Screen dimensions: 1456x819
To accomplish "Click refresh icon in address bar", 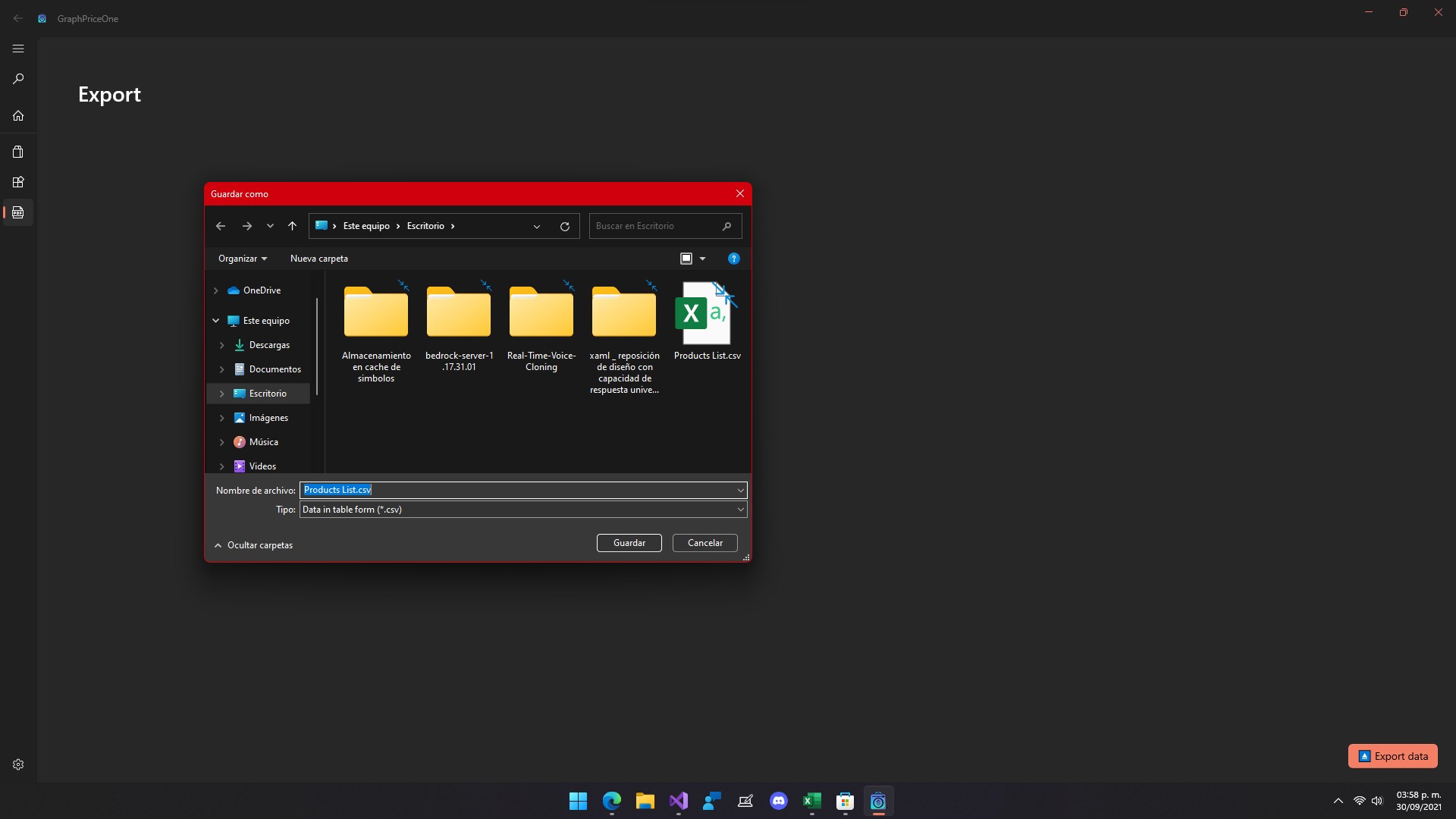I will [x=564, y=226].
